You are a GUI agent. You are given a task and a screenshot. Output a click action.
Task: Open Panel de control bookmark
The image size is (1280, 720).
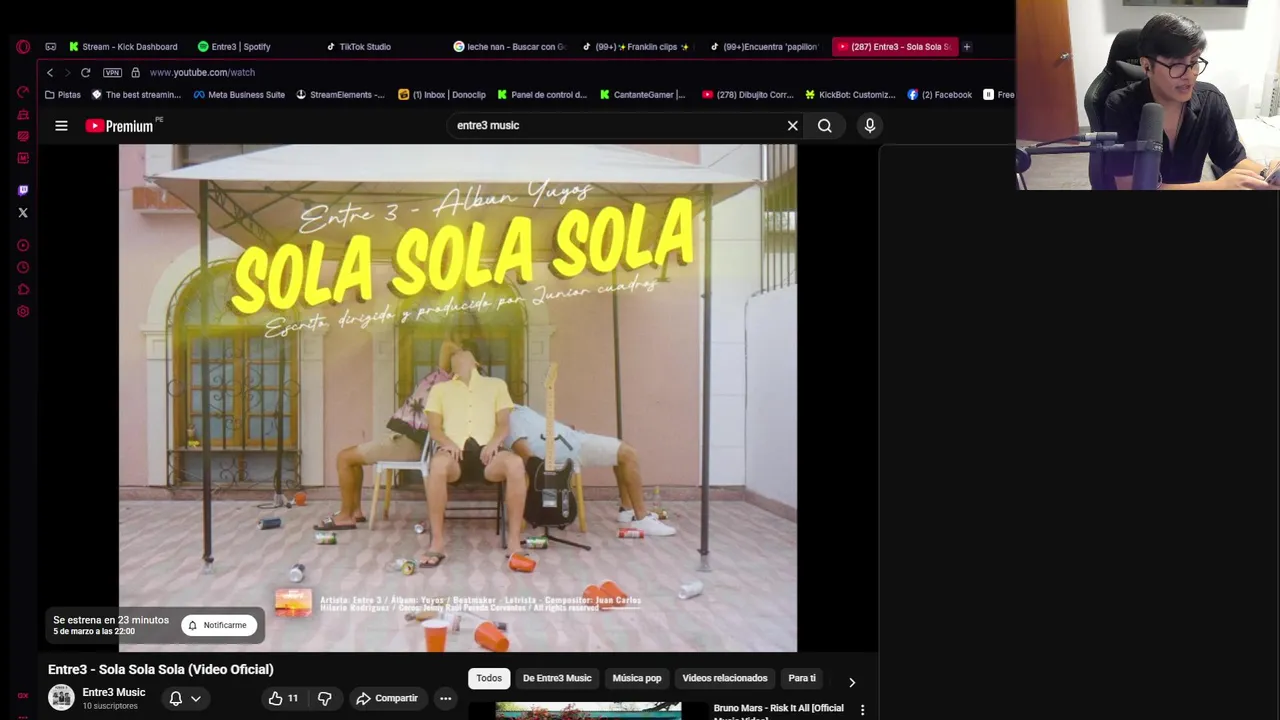tap(542, 95)
